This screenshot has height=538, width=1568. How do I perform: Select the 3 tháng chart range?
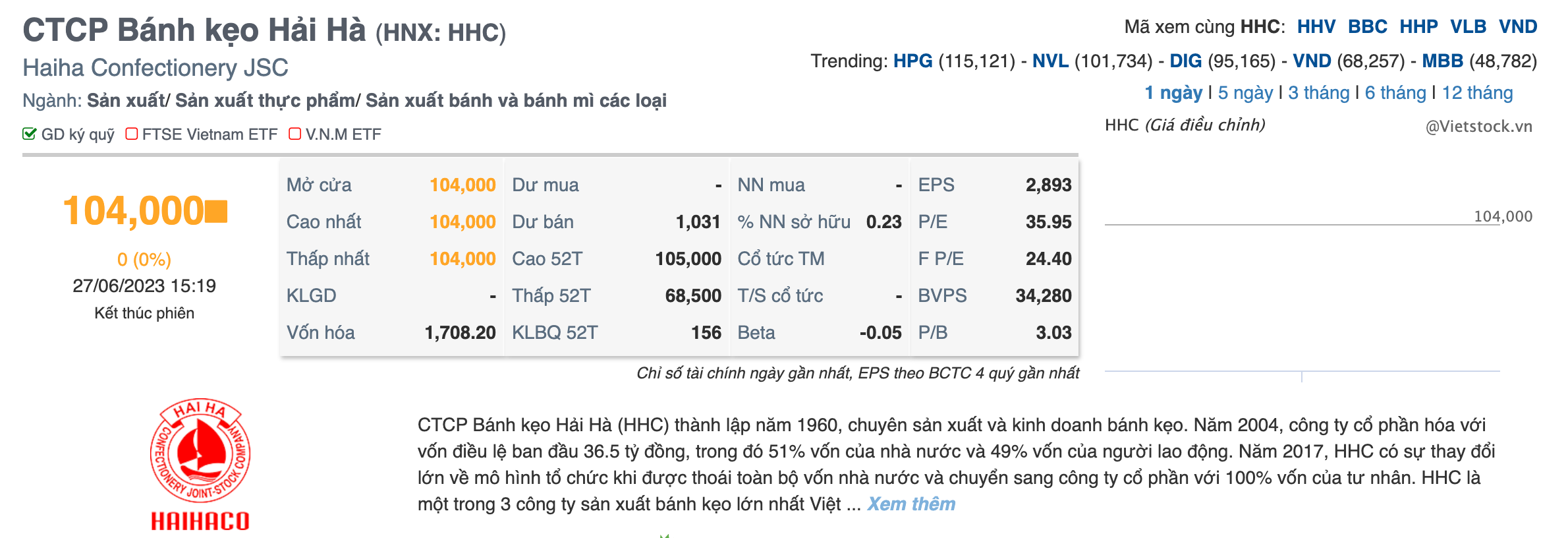1318,93
